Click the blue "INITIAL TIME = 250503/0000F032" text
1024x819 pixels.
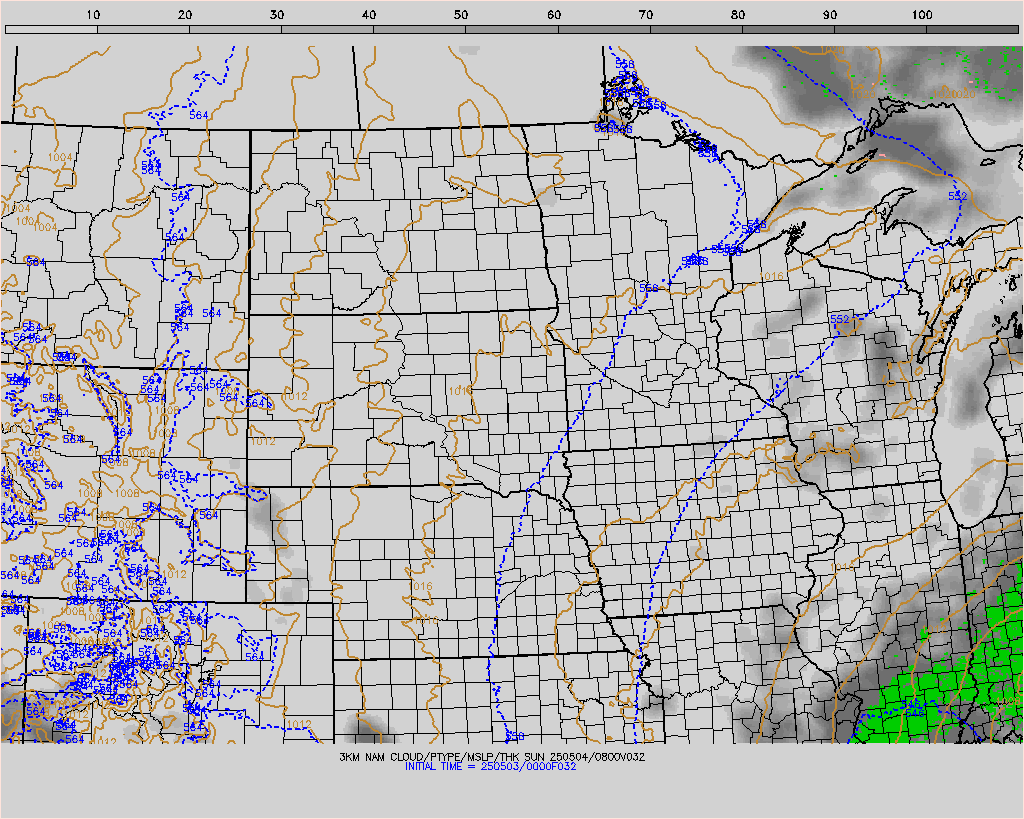[x=490, y=766]
